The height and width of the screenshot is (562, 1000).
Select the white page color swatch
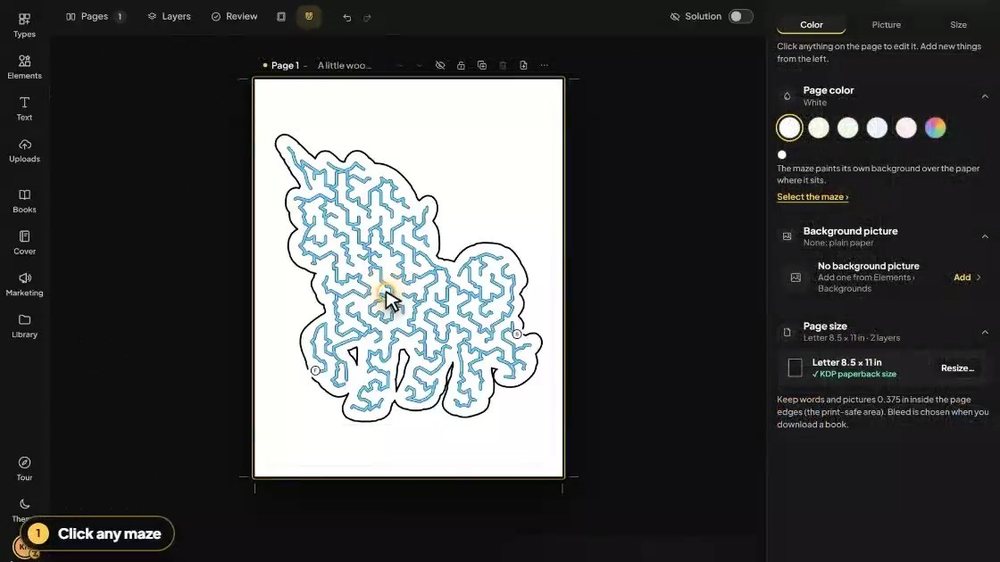pos(789,128)
